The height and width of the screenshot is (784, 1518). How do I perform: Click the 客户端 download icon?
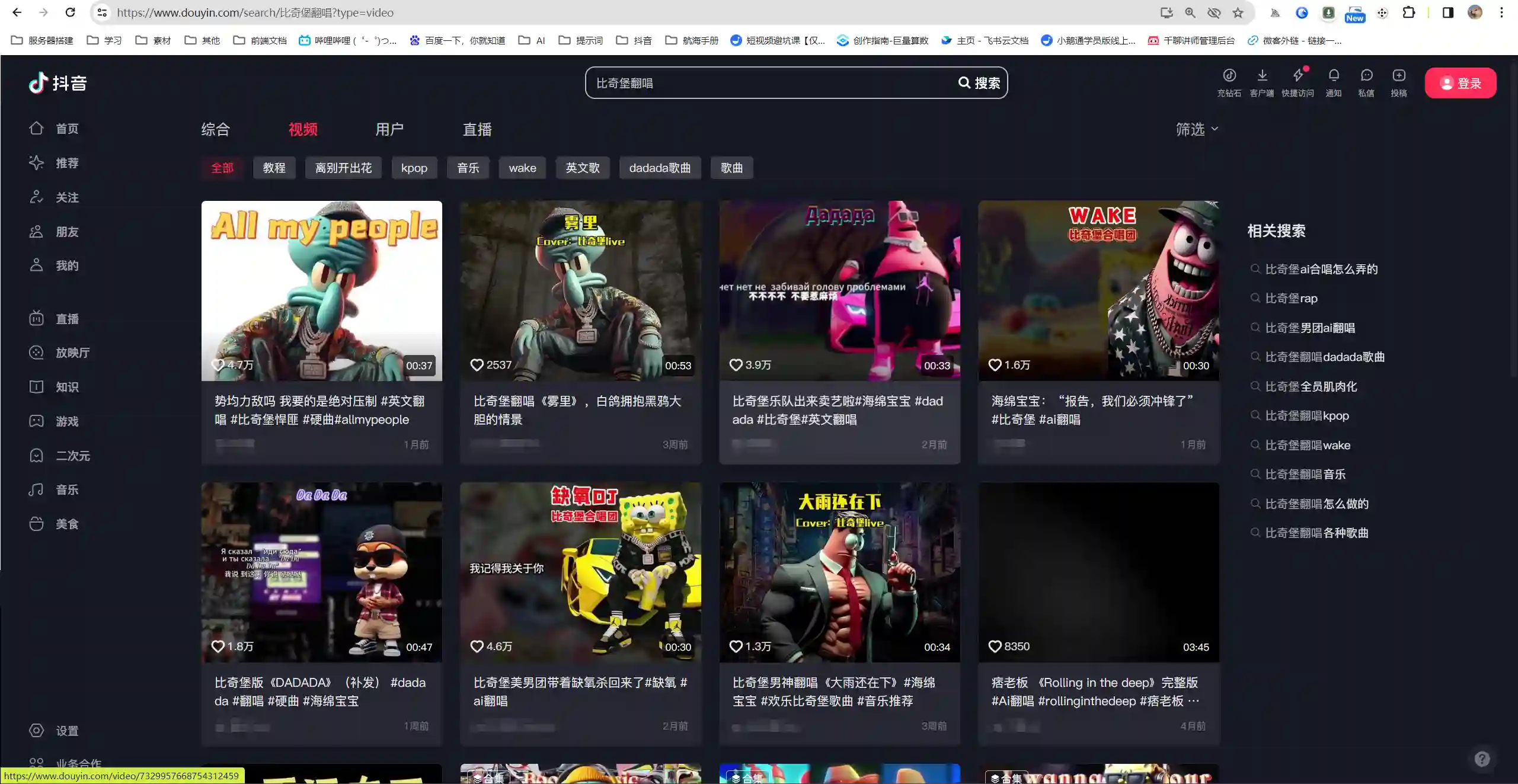coord(1262,76)
